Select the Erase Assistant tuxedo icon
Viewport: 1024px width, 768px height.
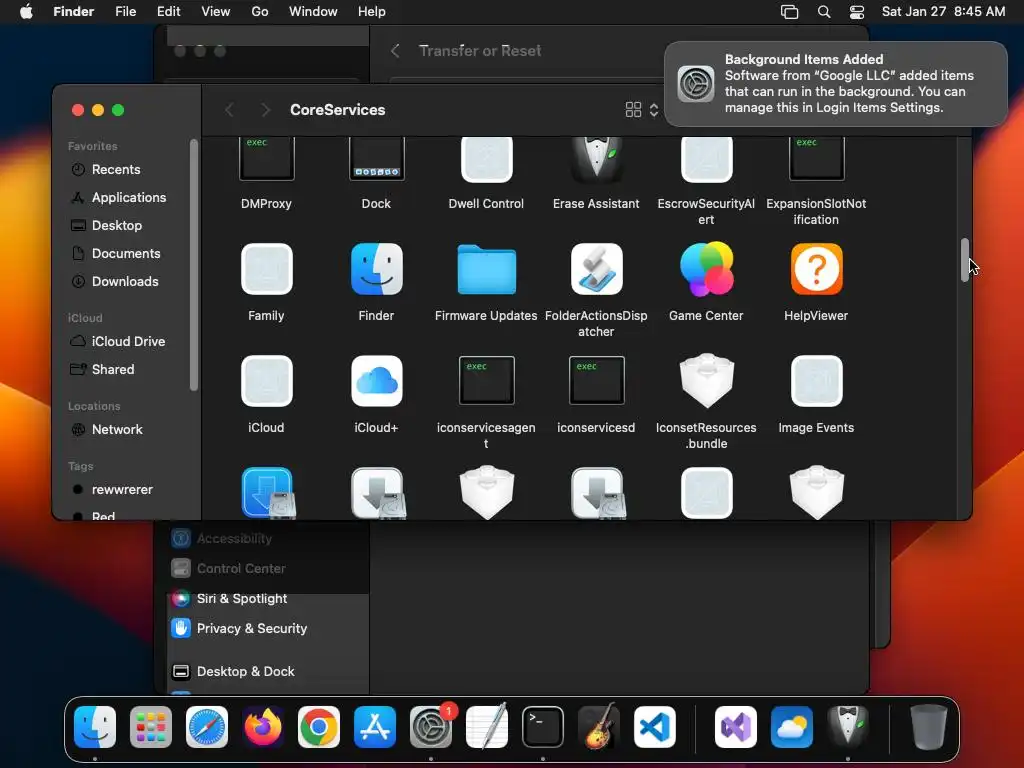click(x=596, y=159)
